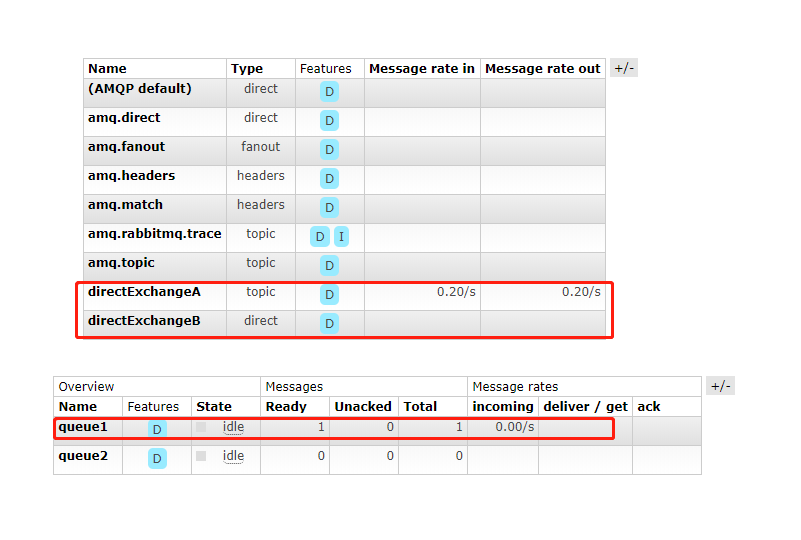Click directExchangeA message rate in 0.20/s
The image size is (801, 540).
tap(456, 292)
